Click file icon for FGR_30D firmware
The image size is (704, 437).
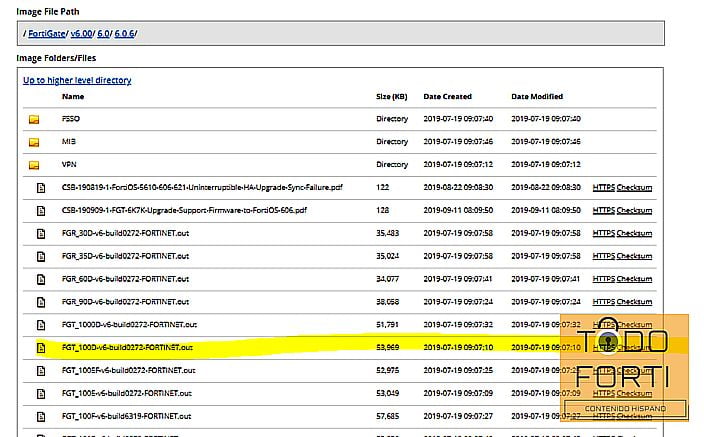(41, 234)
